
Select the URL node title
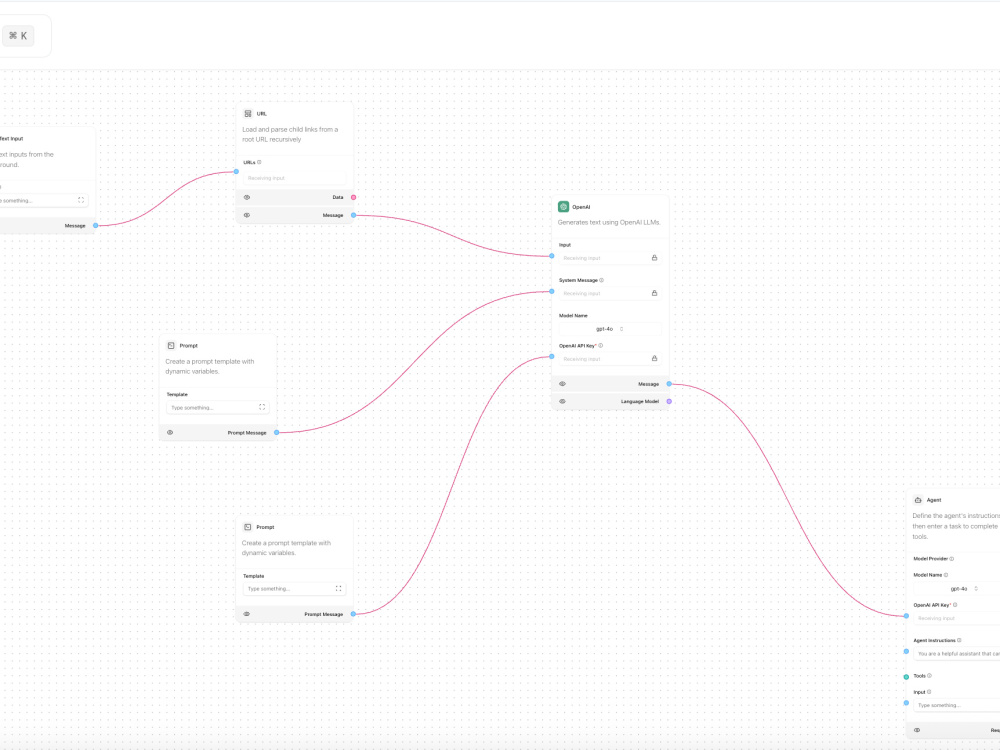[x=261, y=114]
